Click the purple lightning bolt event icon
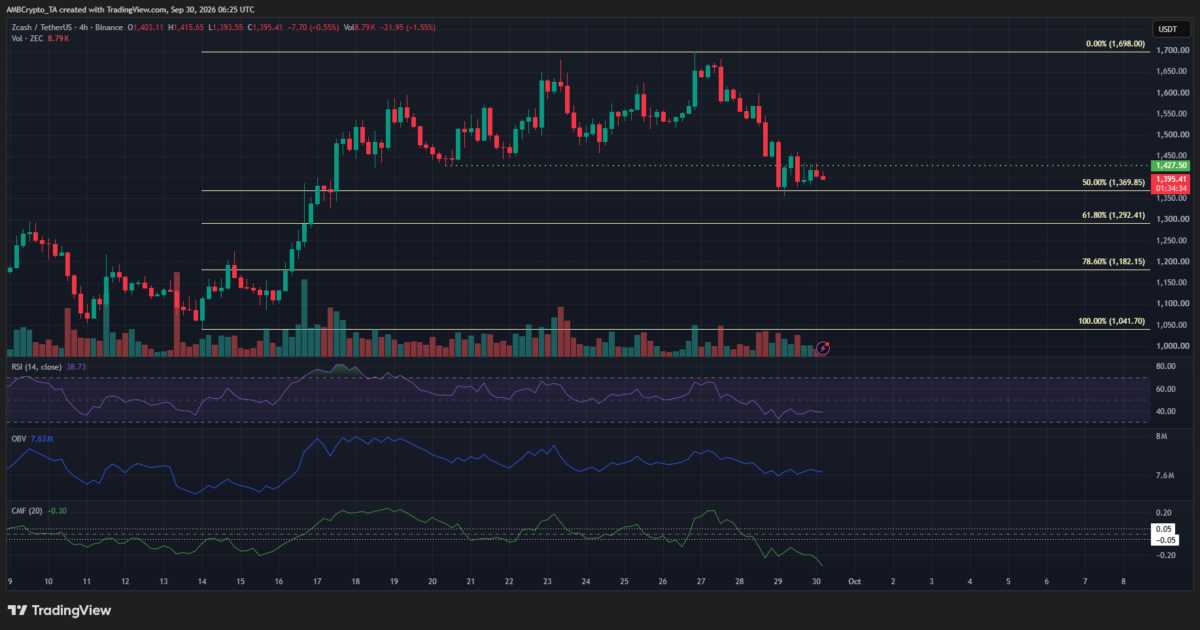 (822, 348)
